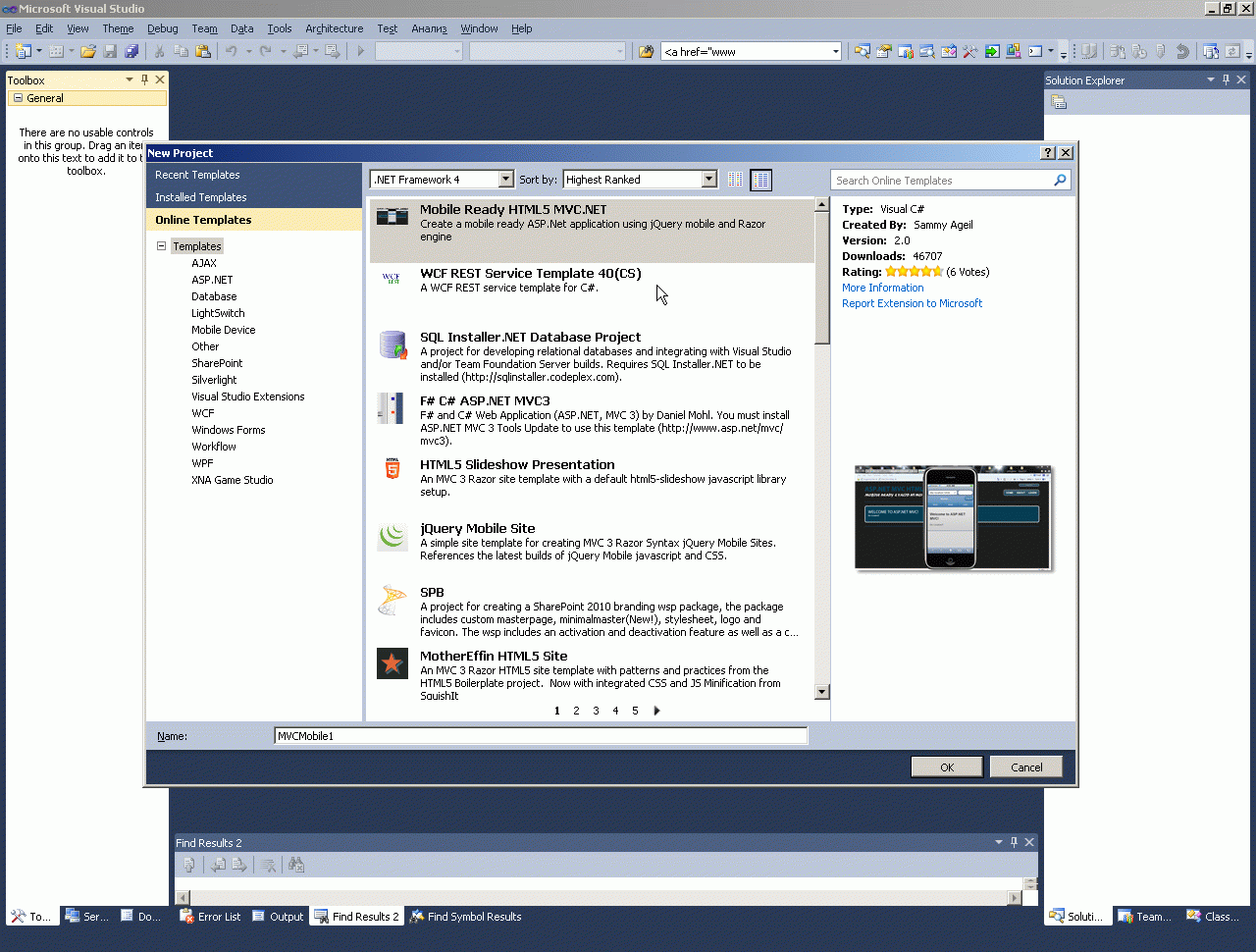Click the Find in Files icon
This screenshot has height=952, width=1256.
pyautogui.click(x=646, y=51)
